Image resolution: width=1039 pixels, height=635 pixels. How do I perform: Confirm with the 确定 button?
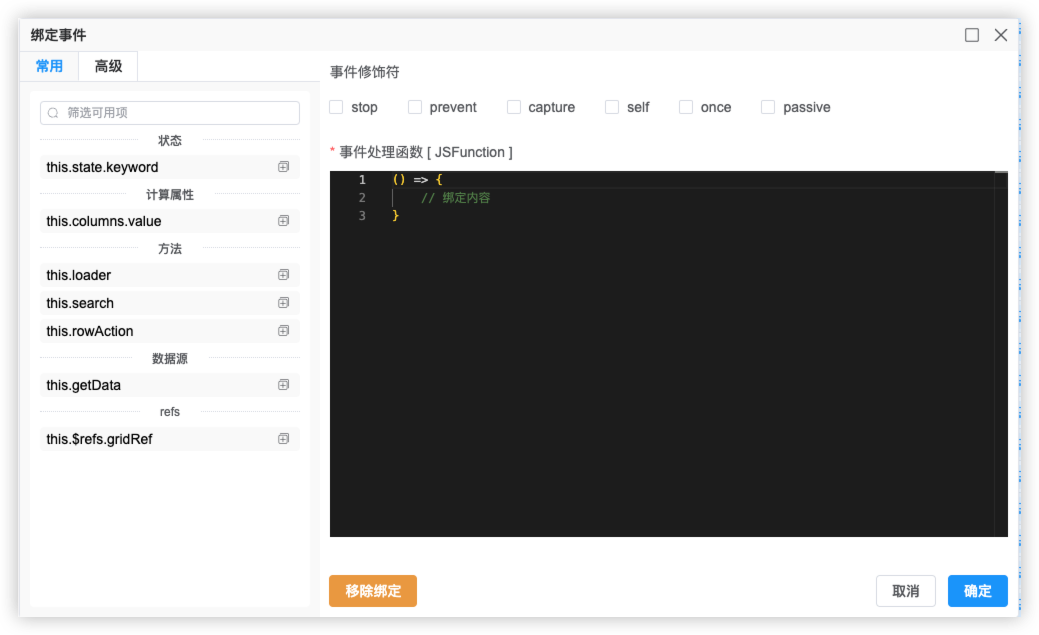[x=977, y=591]
